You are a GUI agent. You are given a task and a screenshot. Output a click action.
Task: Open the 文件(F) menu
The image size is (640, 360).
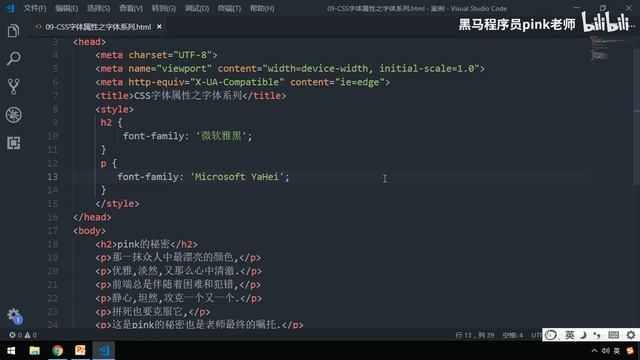[x=35, y=8]
